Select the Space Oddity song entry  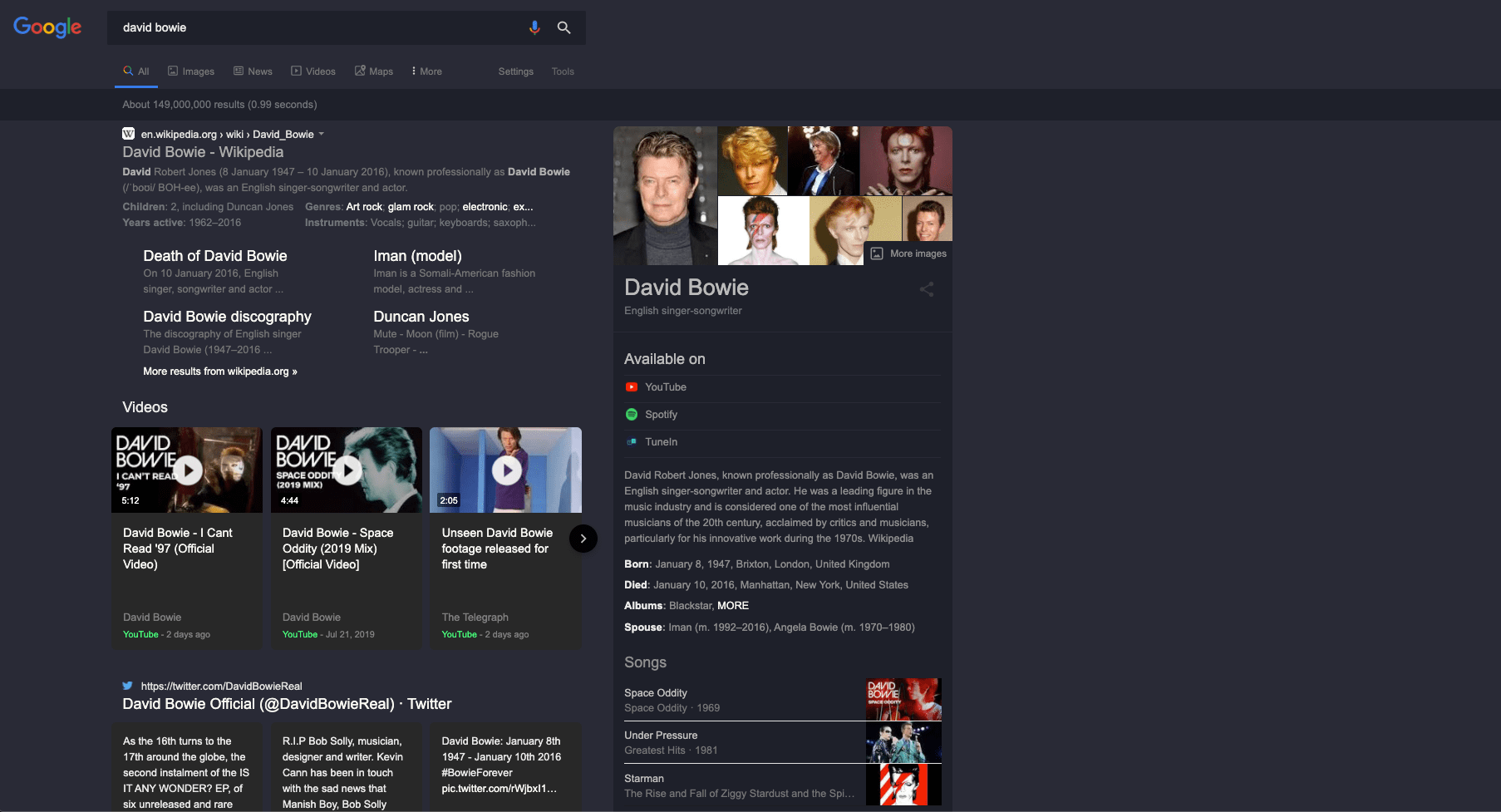point(783,700)
